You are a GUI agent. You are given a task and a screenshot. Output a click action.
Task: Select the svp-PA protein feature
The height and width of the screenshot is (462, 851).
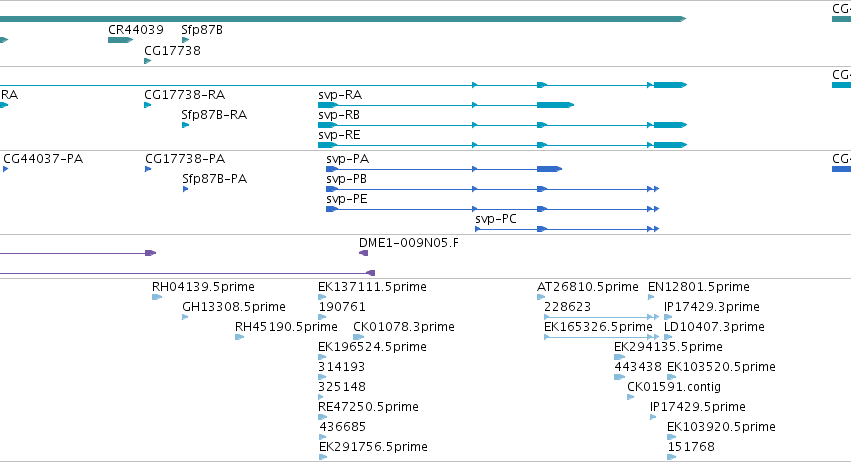click(x=444, y=169)
